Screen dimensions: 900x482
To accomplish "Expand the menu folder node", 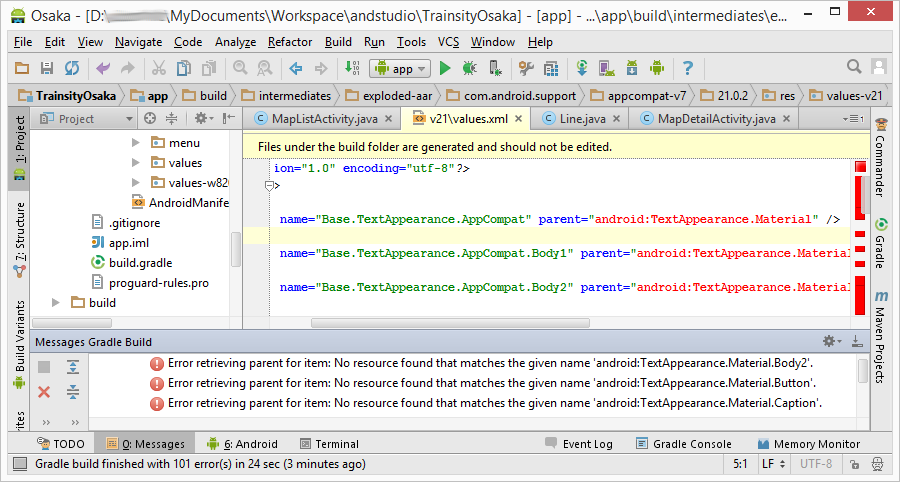I will coord(136,142).
